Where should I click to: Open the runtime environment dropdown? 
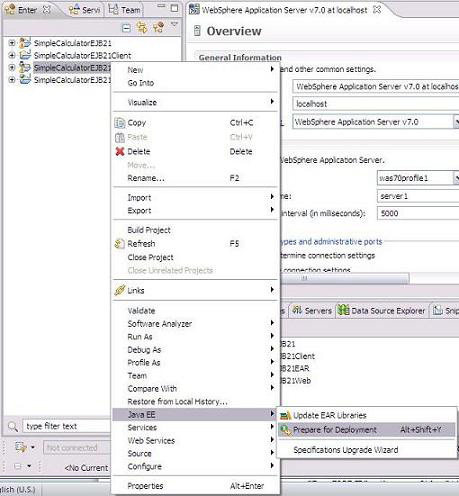(x=456, y=122)
